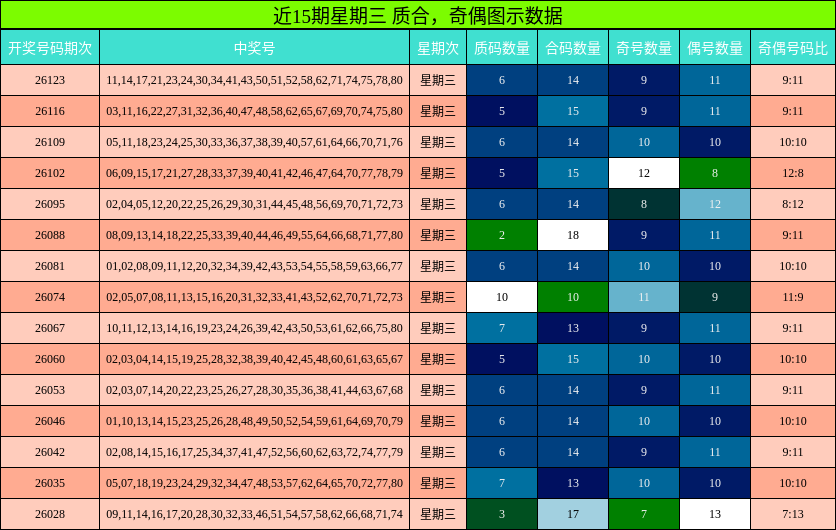Click dark green cell 3 in row 26028
This screenshot has width=836, height=530.
(502, 513)
